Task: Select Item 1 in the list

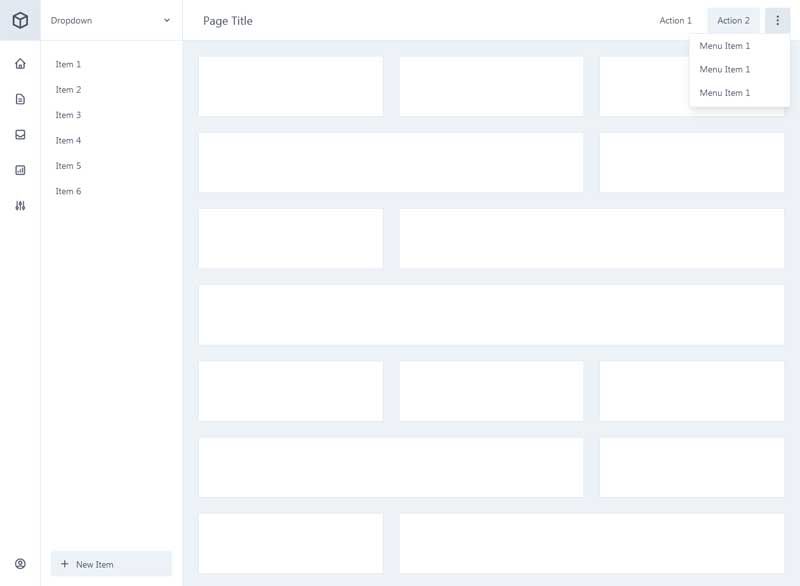Action: point(69,64)
